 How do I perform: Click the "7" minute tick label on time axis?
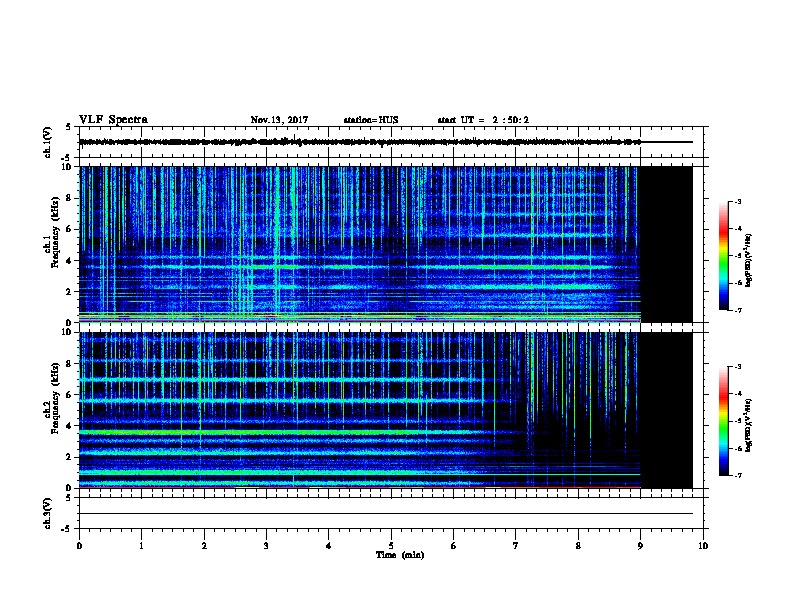516,546
